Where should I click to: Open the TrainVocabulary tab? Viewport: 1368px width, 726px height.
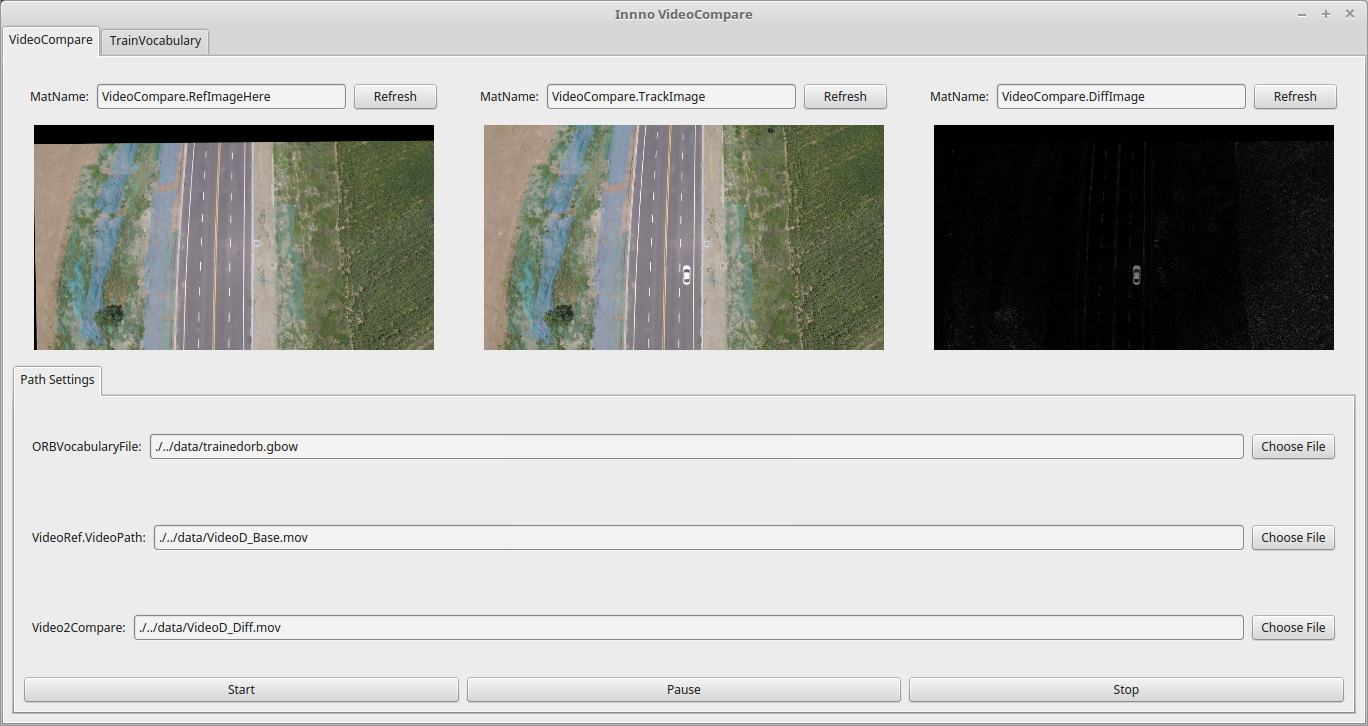pos(155,41)
